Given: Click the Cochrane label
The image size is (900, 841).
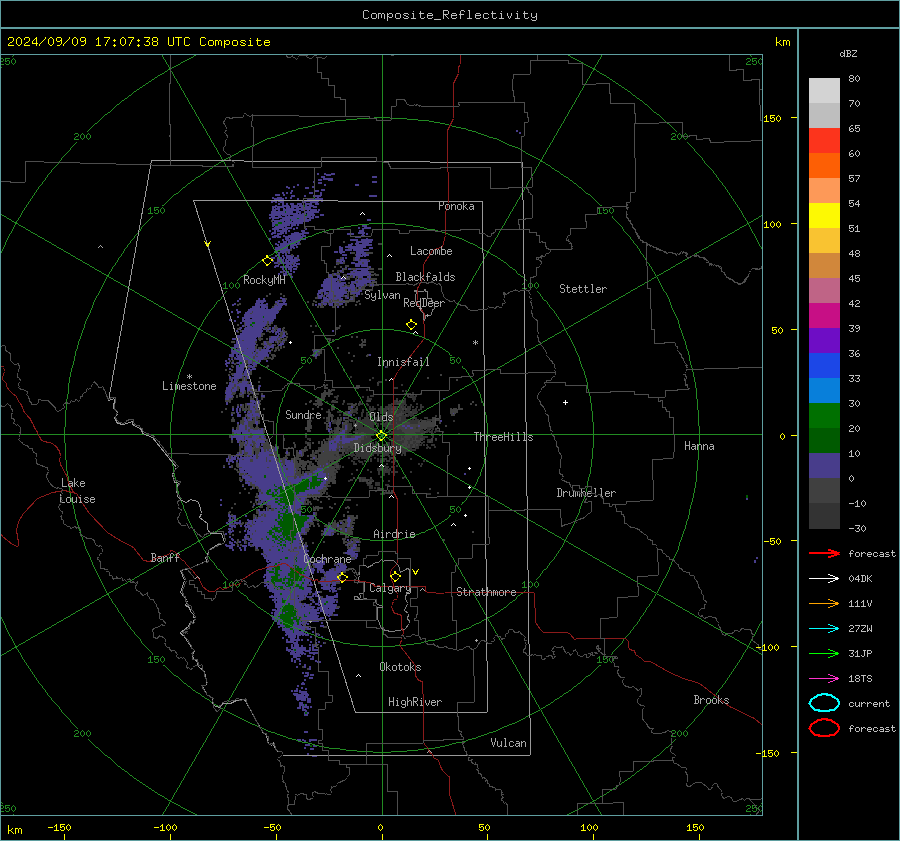Looking at the screenshot, I should click(327, 559).
